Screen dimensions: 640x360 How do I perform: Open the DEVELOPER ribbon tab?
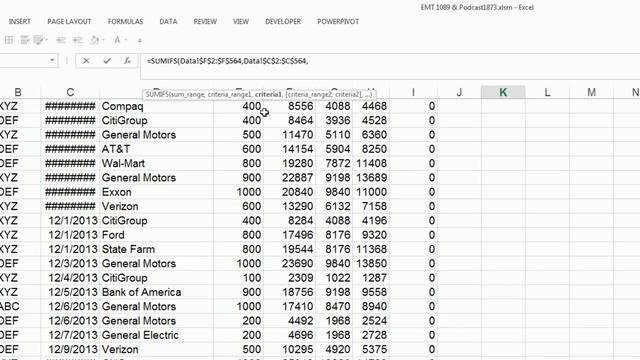point(283,22)
